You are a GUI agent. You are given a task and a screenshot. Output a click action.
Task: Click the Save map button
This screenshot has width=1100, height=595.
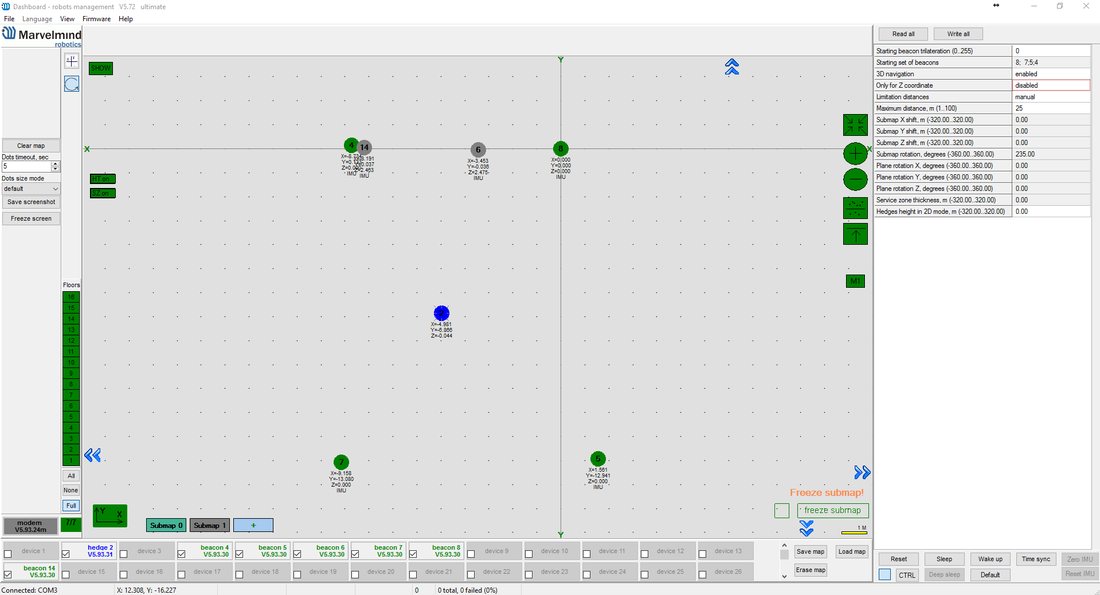(810, 551)
